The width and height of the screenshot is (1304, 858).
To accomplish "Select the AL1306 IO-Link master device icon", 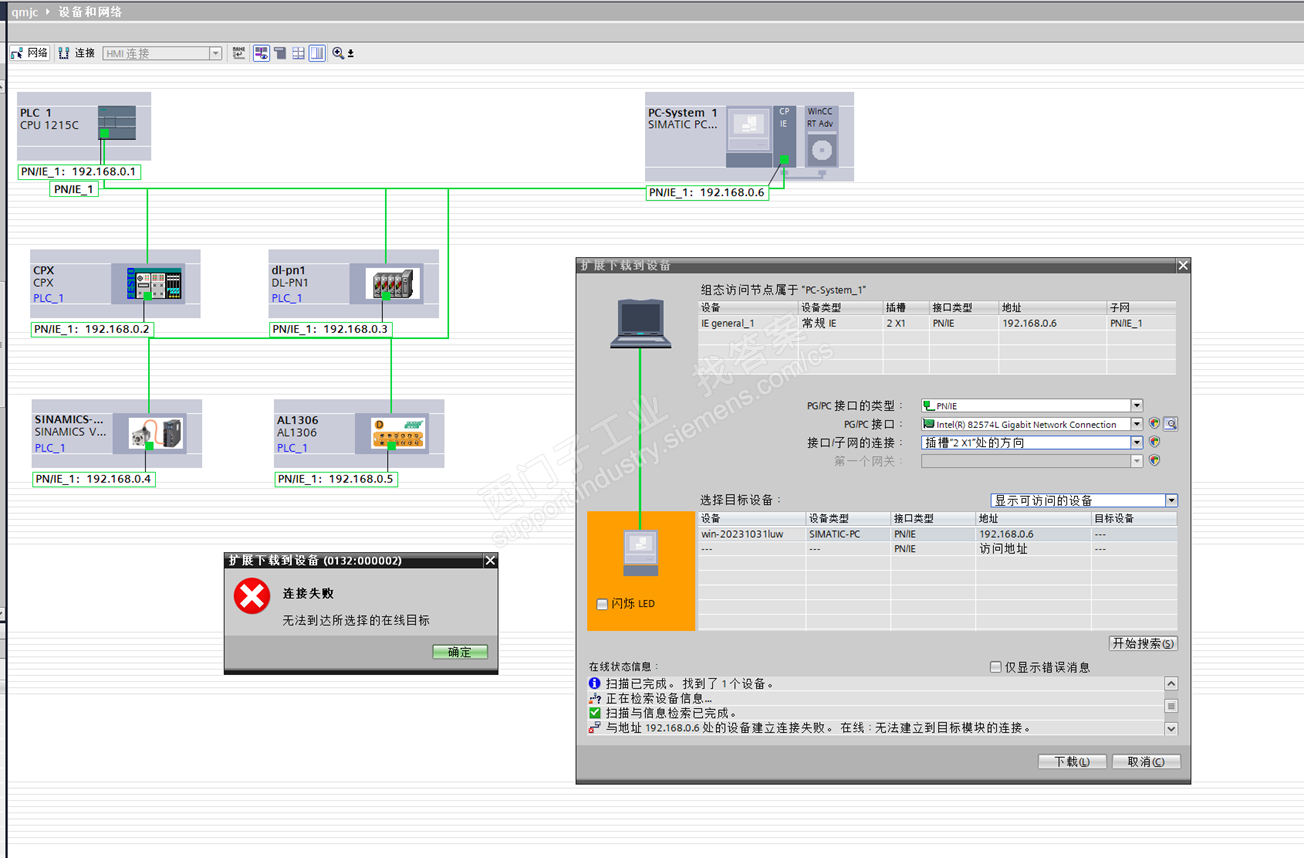I will (399, 433).
